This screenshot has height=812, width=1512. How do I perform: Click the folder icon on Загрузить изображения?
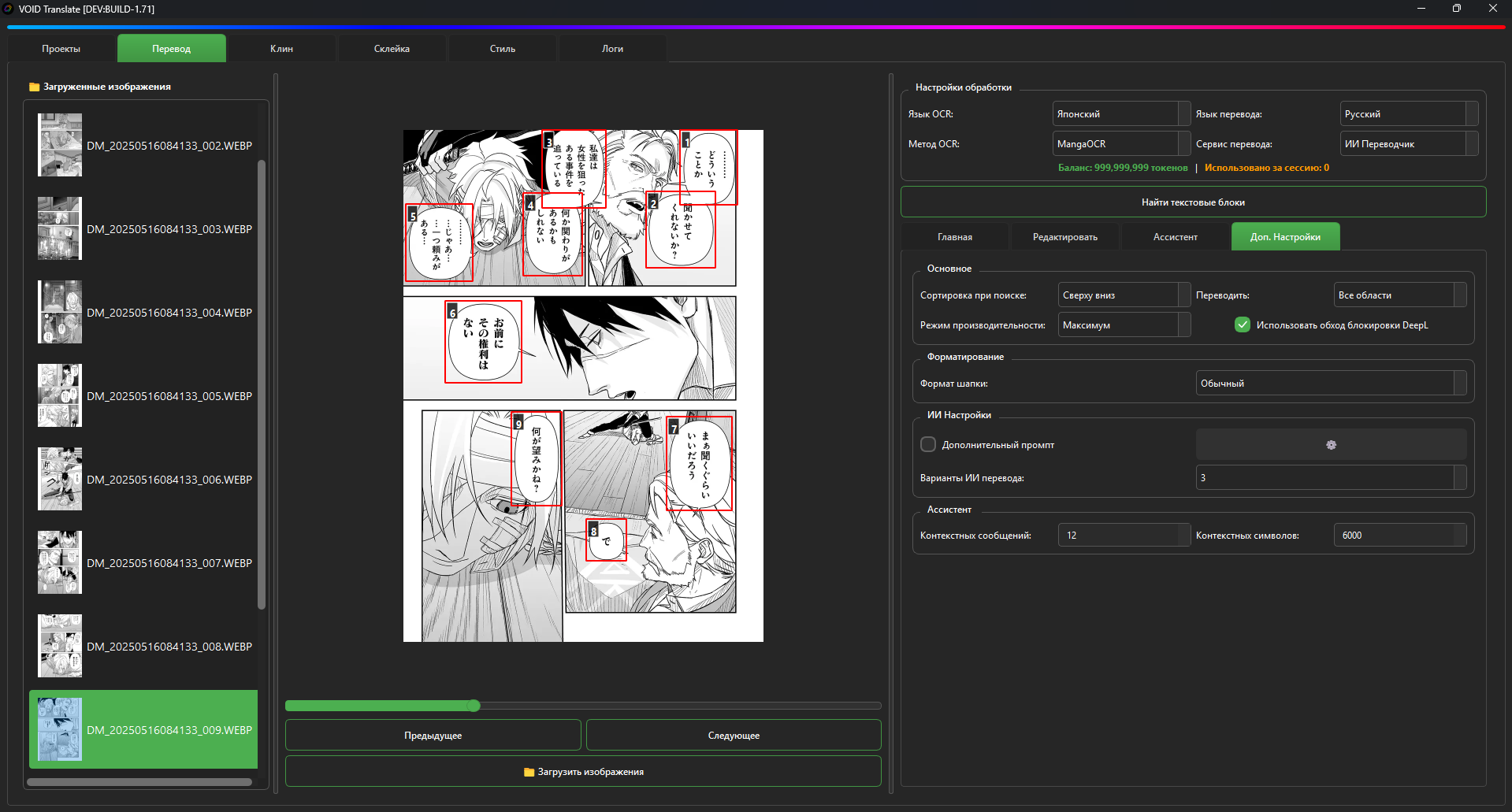tap(529, 772)
